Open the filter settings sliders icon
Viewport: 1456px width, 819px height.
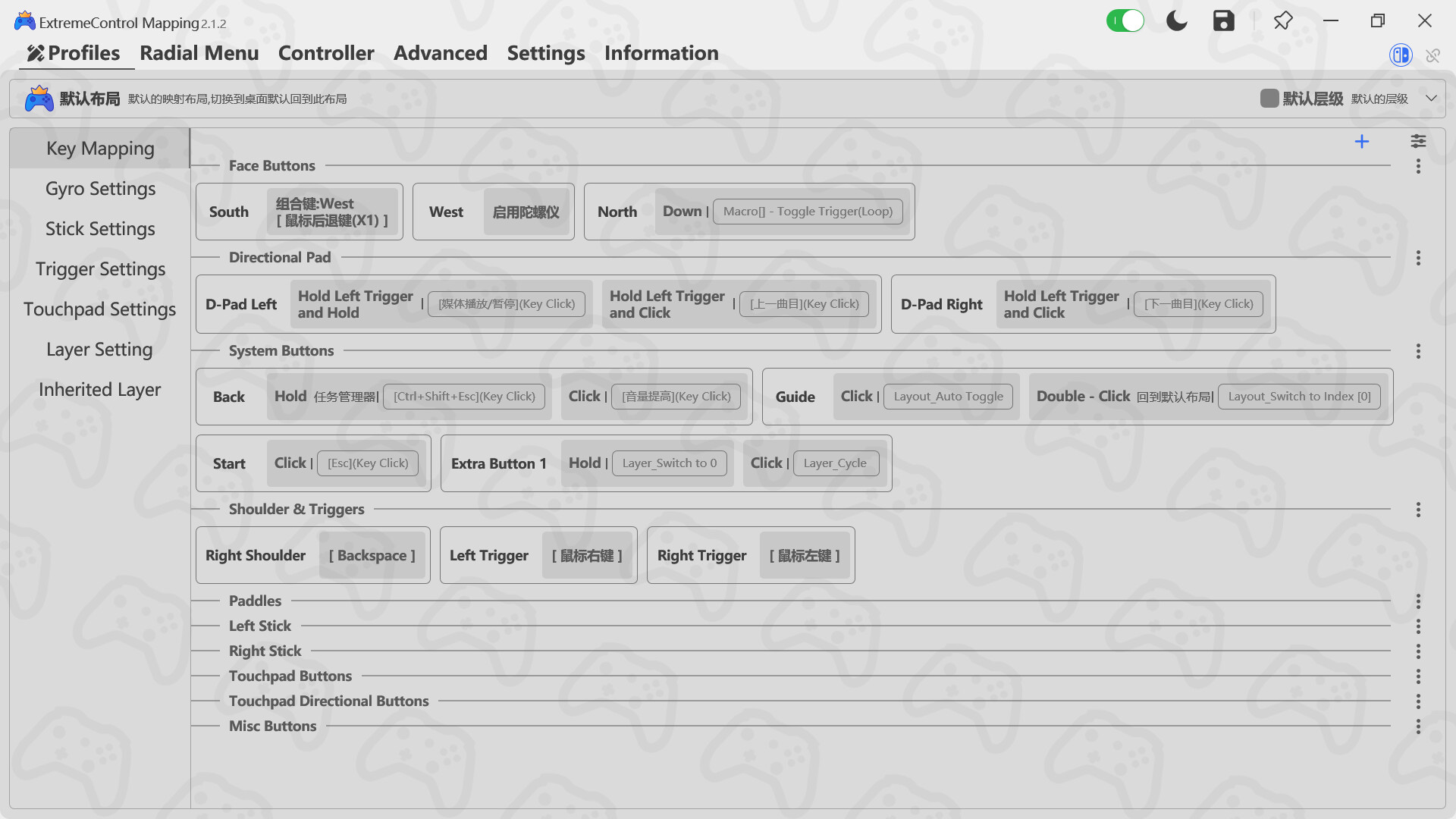[x=1418, y=141]
